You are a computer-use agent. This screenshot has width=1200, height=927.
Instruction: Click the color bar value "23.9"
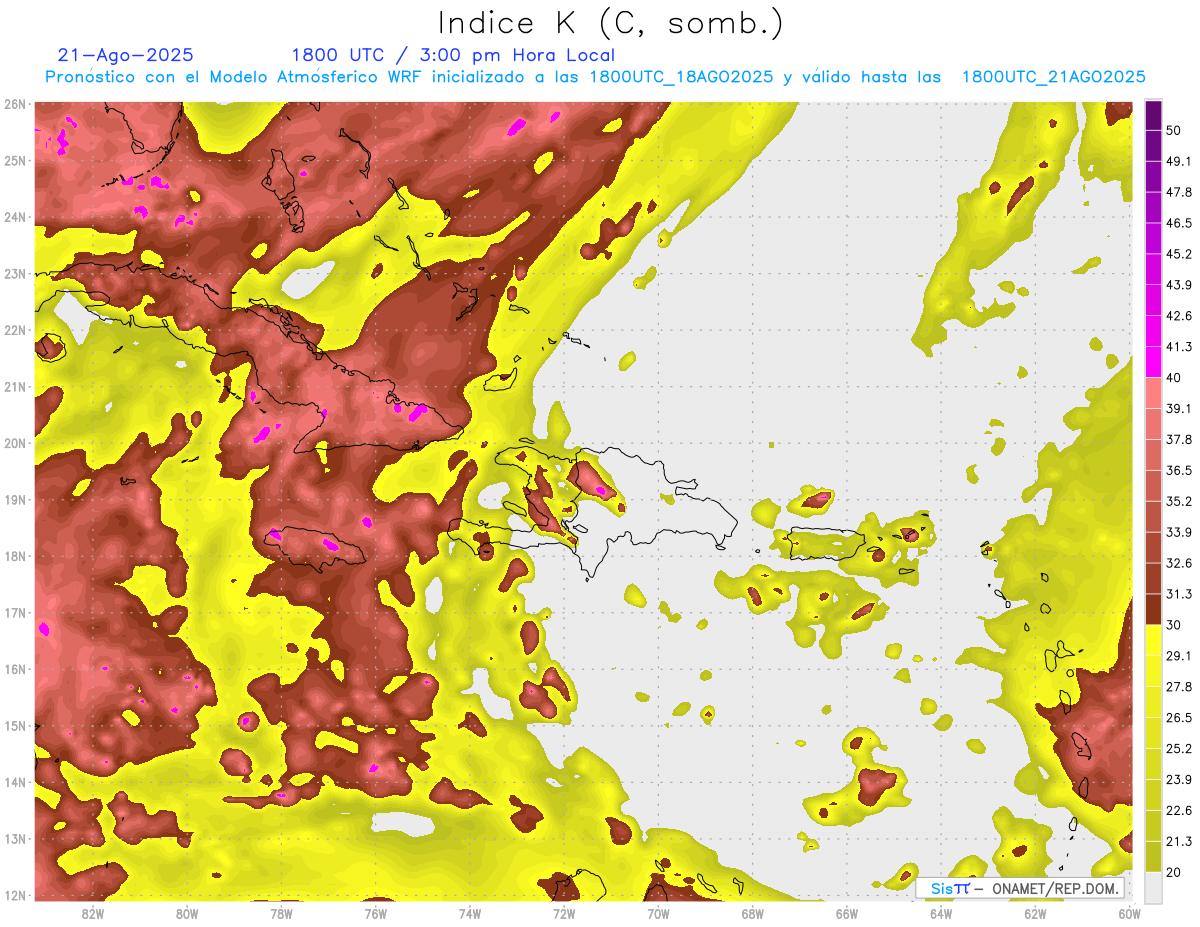point(1180,779)
